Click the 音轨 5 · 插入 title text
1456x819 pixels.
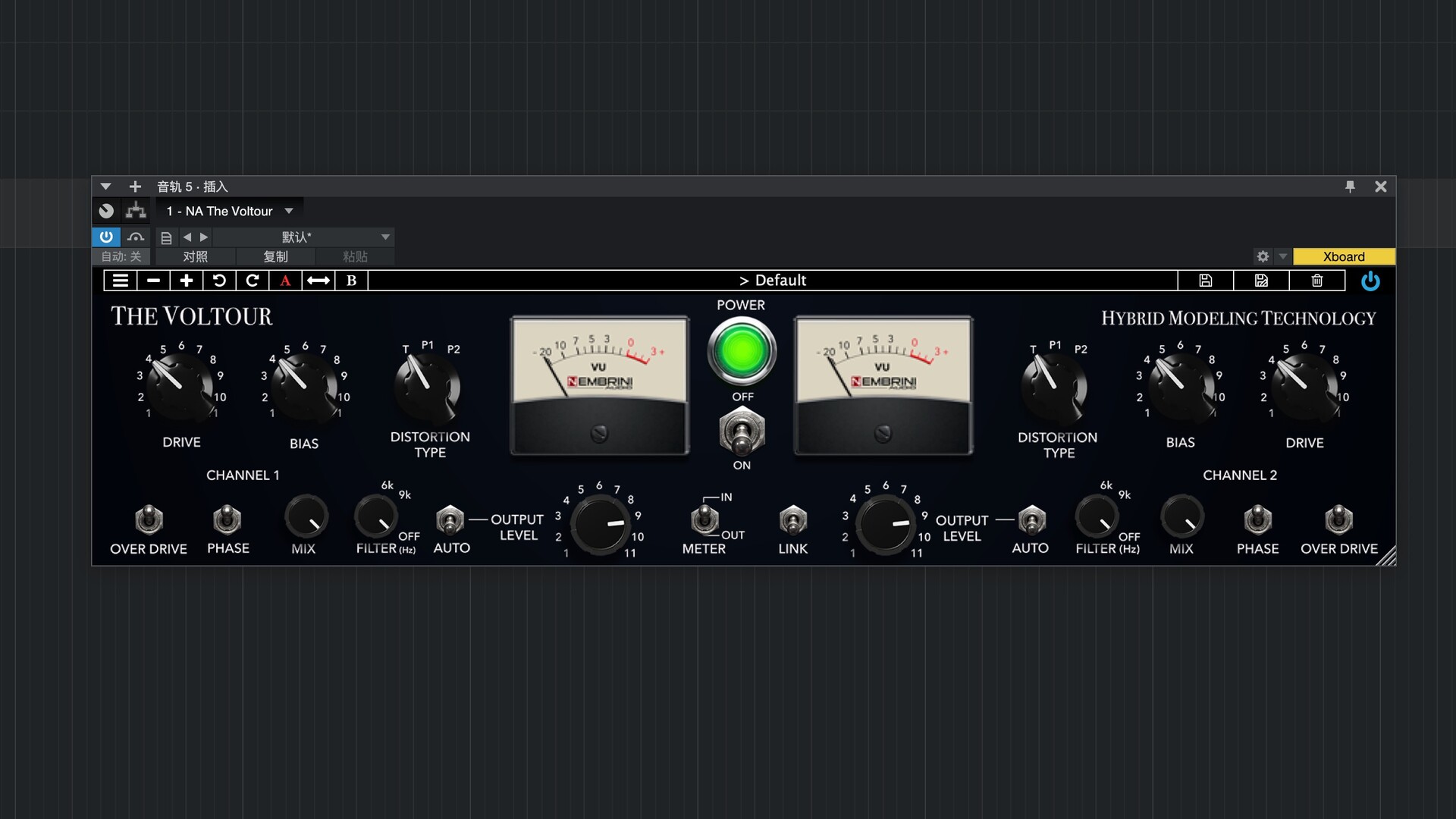(x=192, y=187)
